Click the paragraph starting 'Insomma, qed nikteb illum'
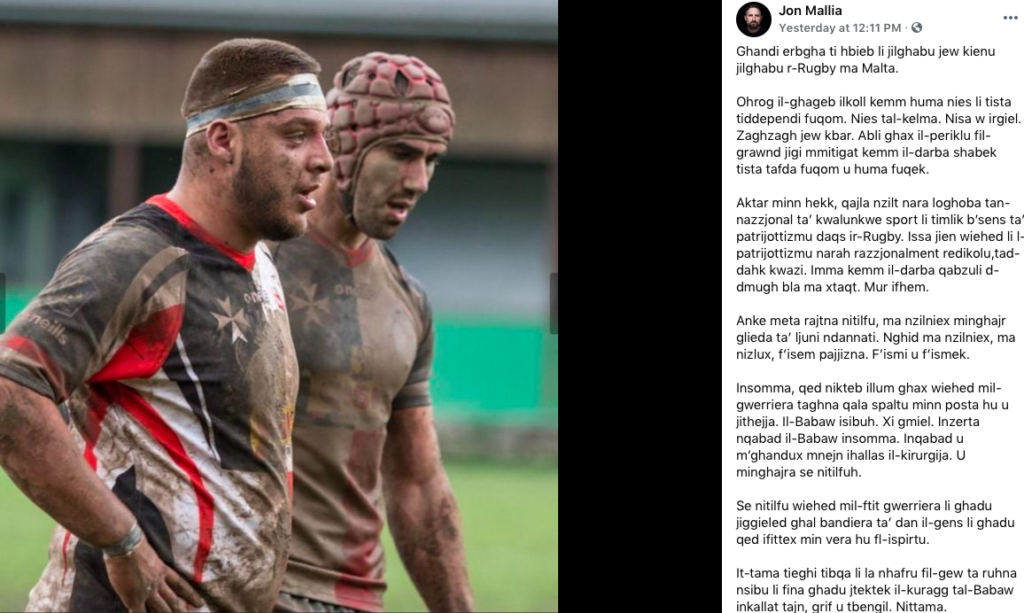 point(872,430)
